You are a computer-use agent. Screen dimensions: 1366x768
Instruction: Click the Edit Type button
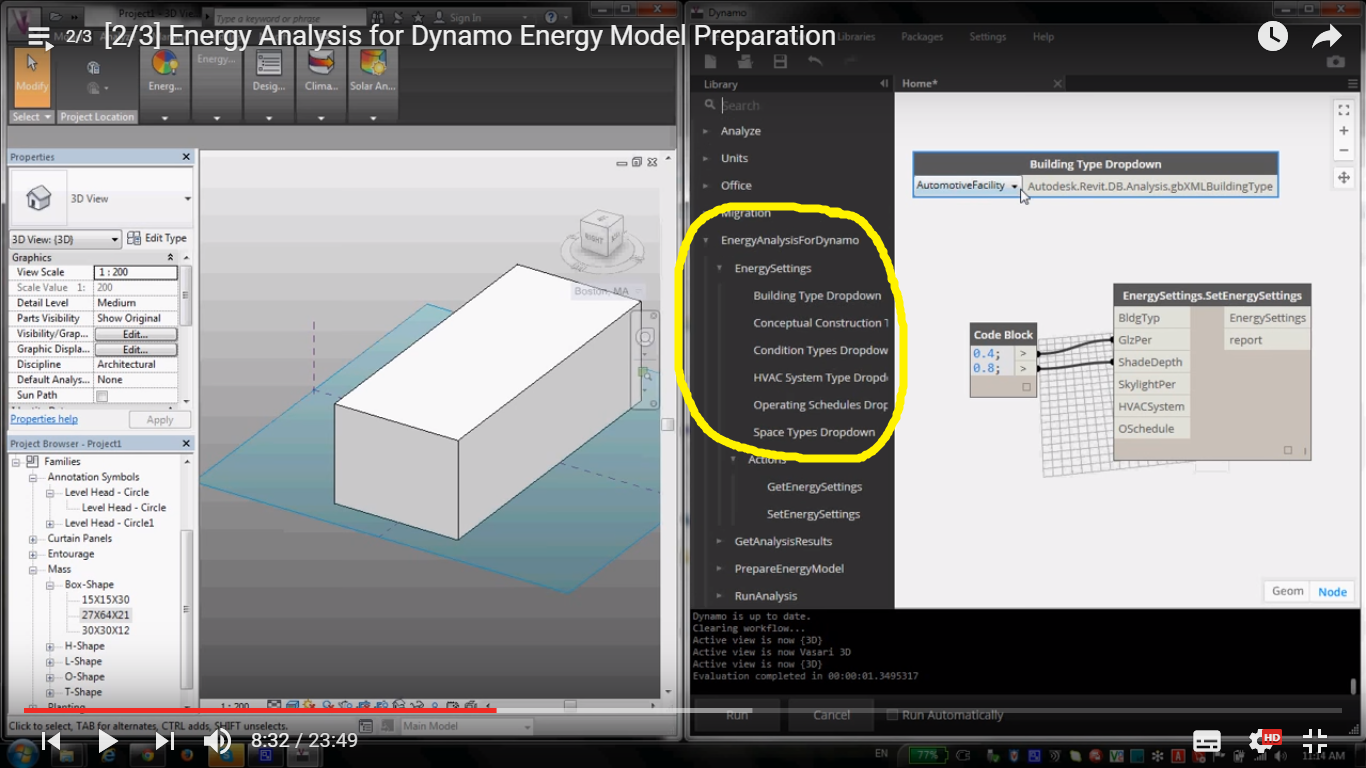pyautogui.click(x=157, y=239)
